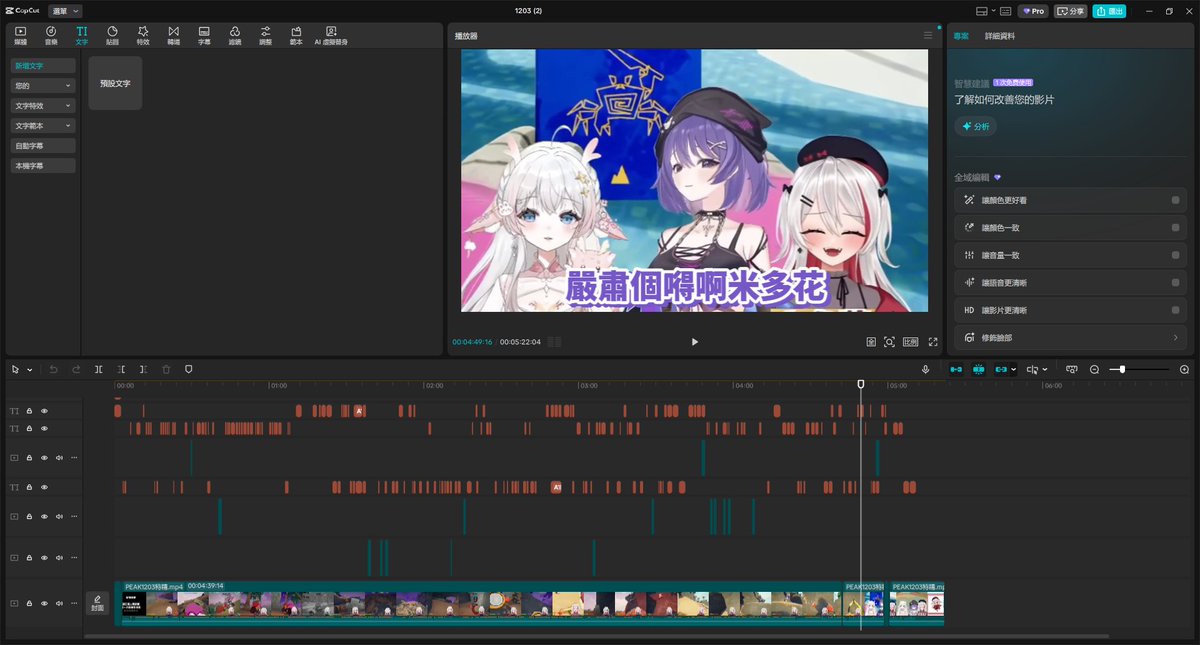Toggle the auto snapping button
The height and width of the screenshot is (645, 1200).
coord(979,369)
